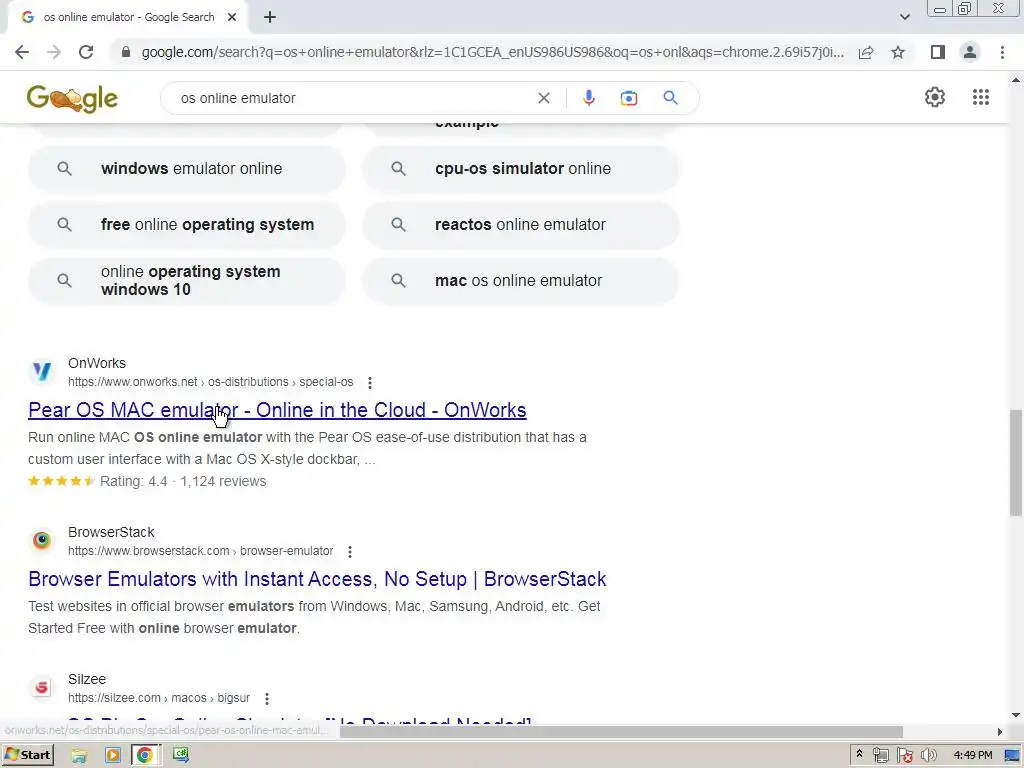Search for reactos online emulator
The image size is (1024, 768).
click(x=520, y=225)
